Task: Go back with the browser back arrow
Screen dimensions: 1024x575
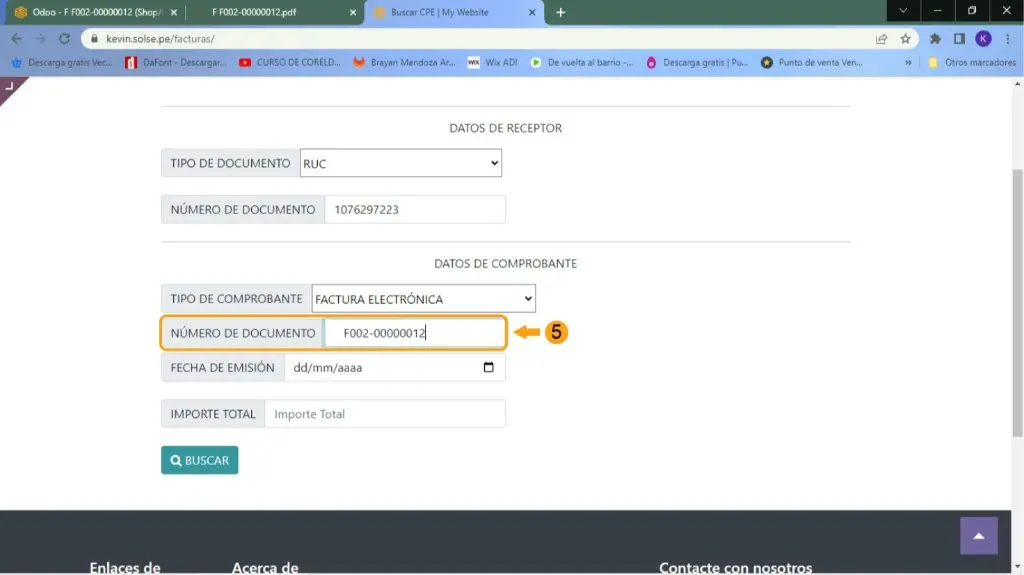Action: pos(16,39)
